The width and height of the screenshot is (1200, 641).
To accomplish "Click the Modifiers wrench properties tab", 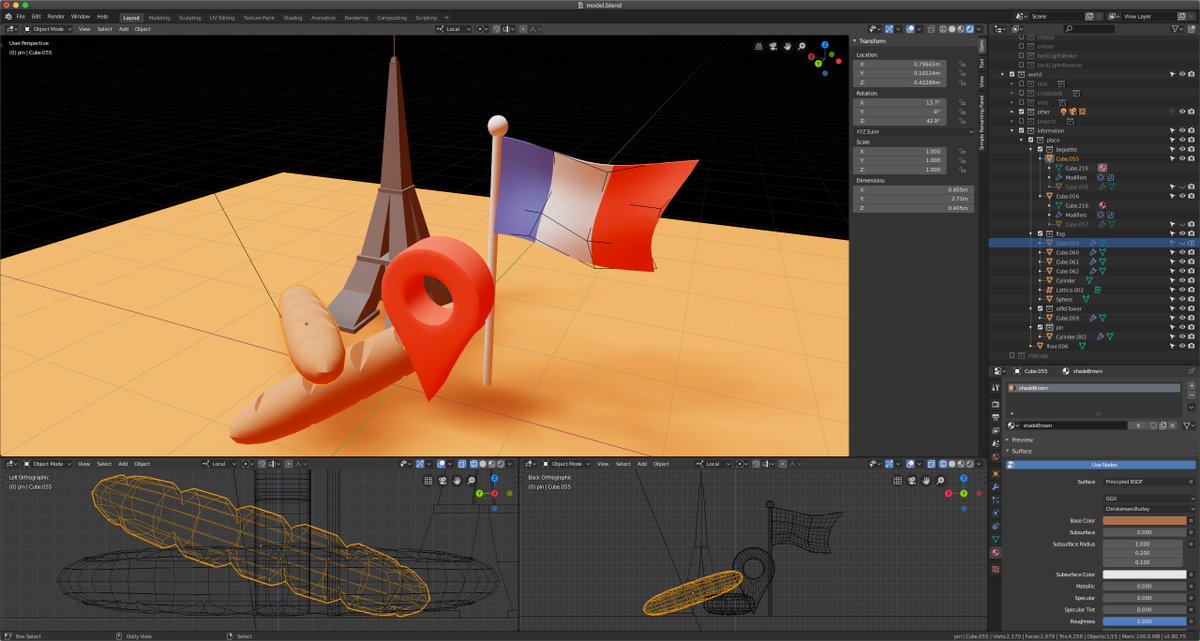I will (x=995, y=487).
